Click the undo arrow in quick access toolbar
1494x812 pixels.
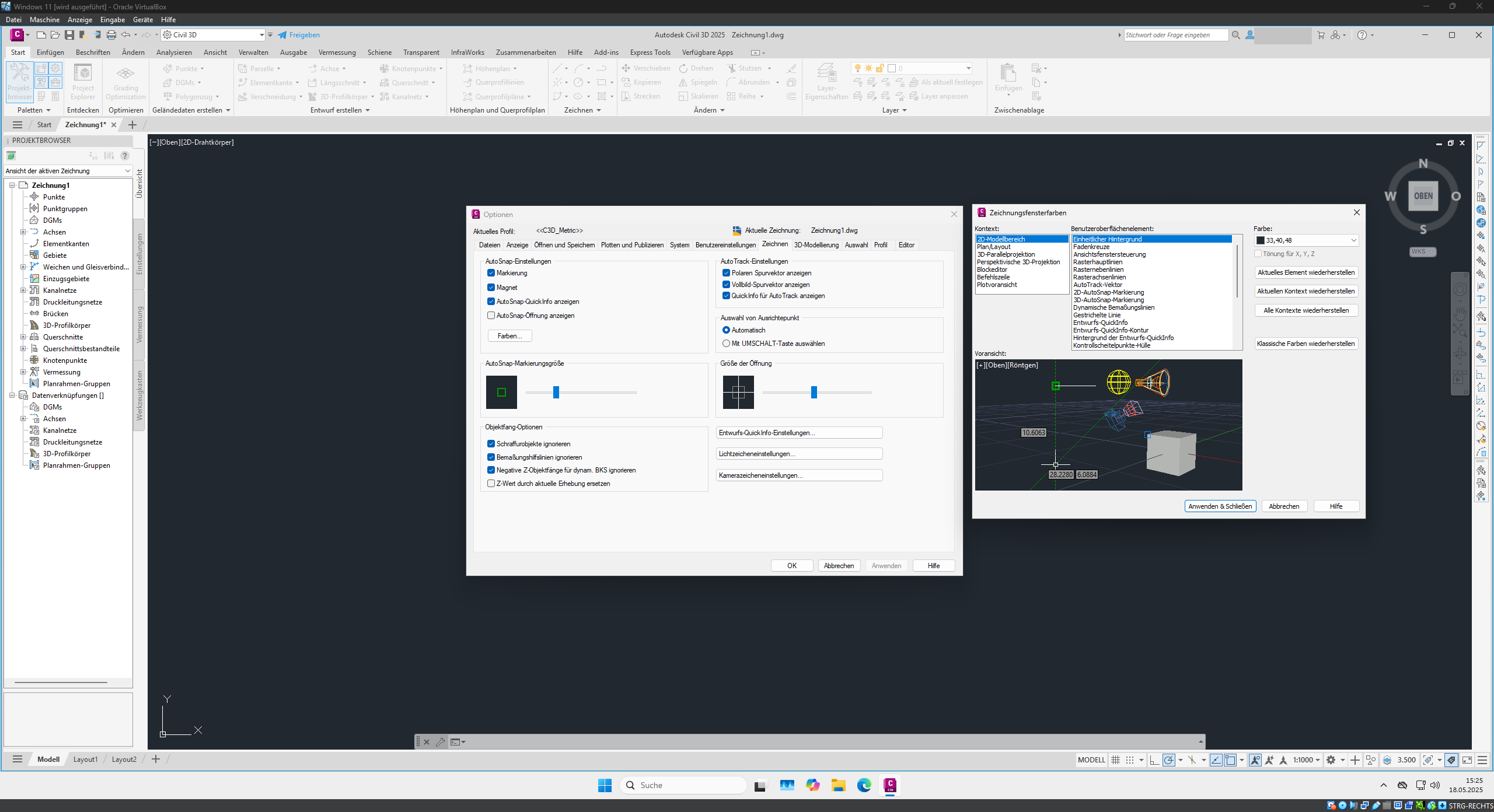pos(125,35)
